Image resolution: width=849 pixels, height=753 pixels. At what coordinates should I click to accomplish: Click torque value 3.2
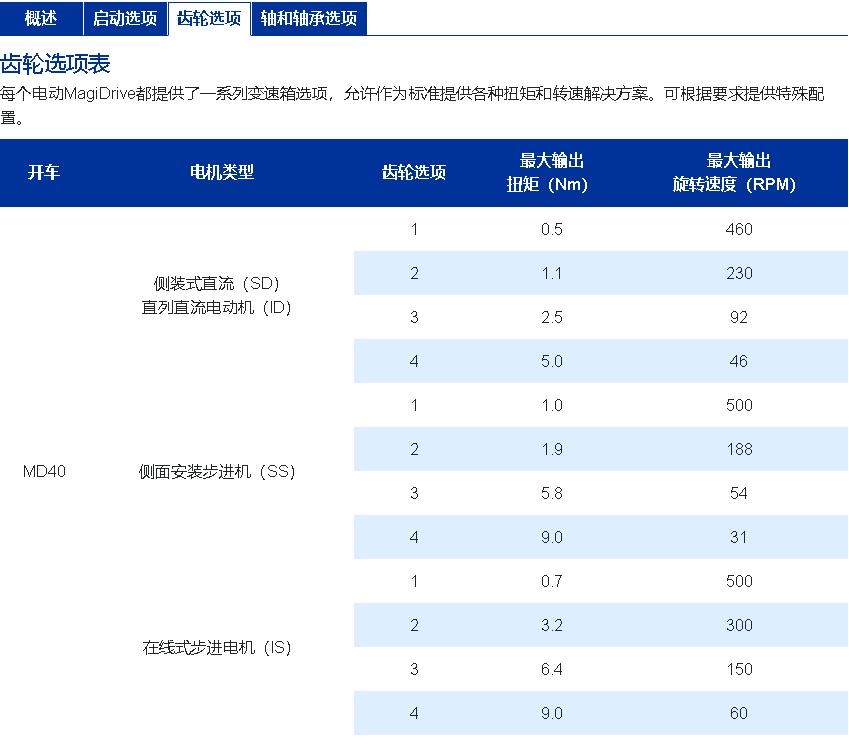coord(552,625)
